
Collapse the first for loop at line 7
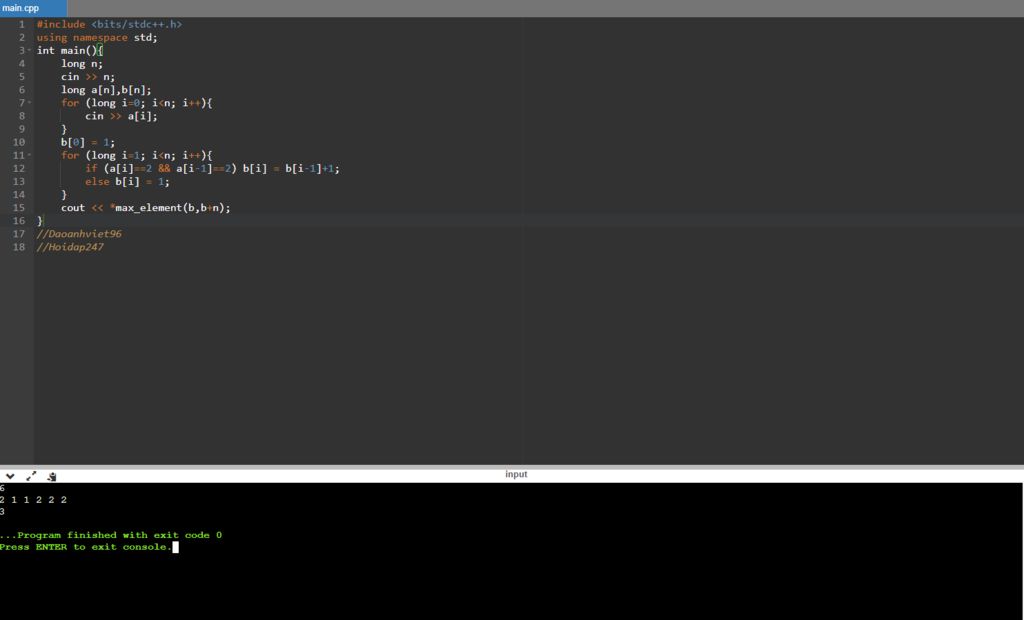29,103
